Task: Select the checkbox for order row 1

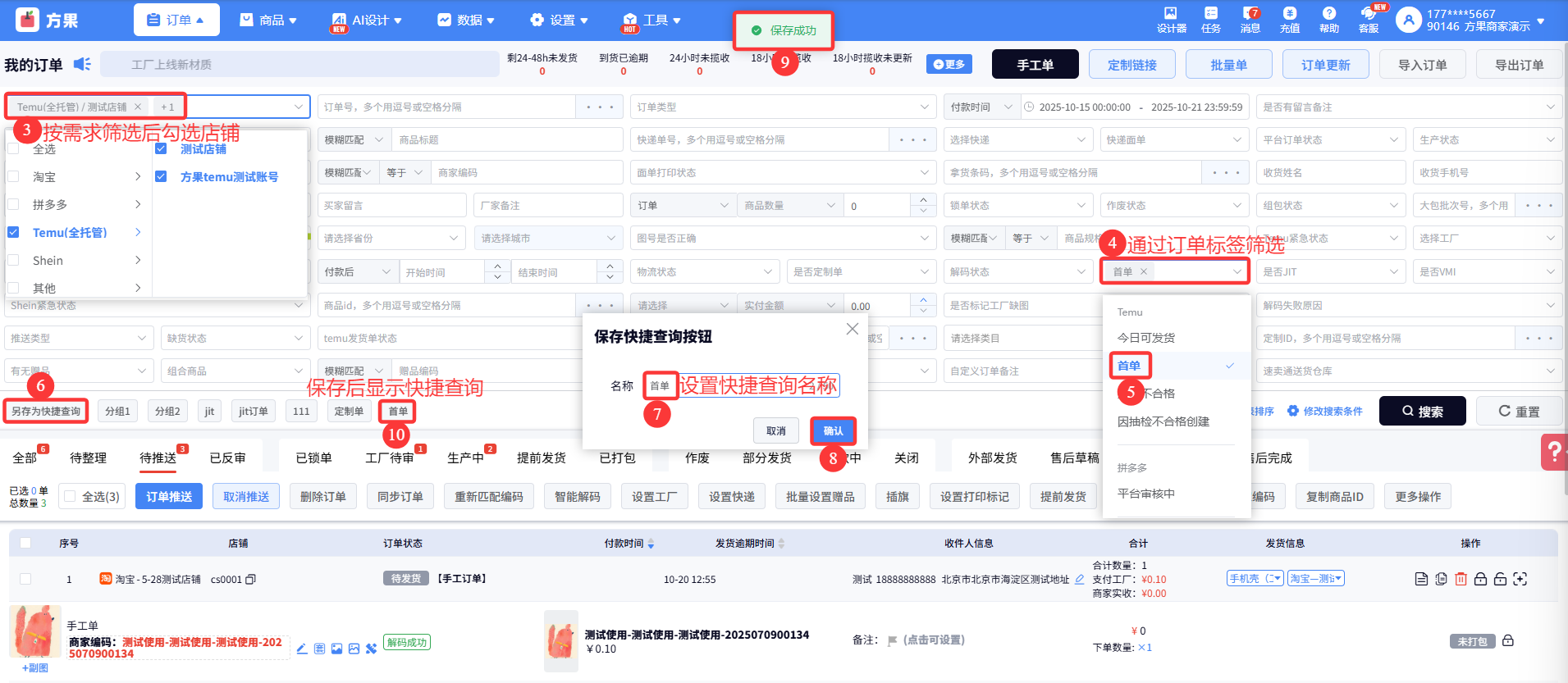Action: click(25, 579)
